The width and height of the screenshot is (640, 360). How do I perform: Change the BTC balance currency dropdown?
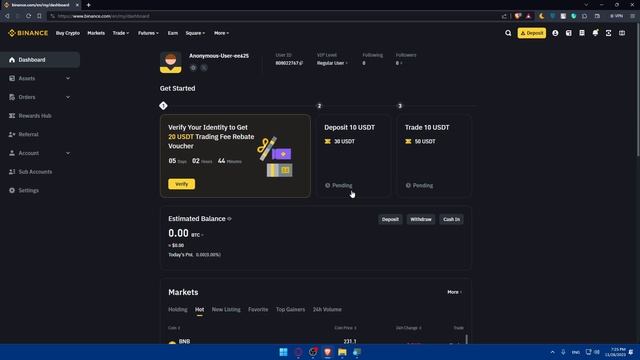click(x=197, y=235)
